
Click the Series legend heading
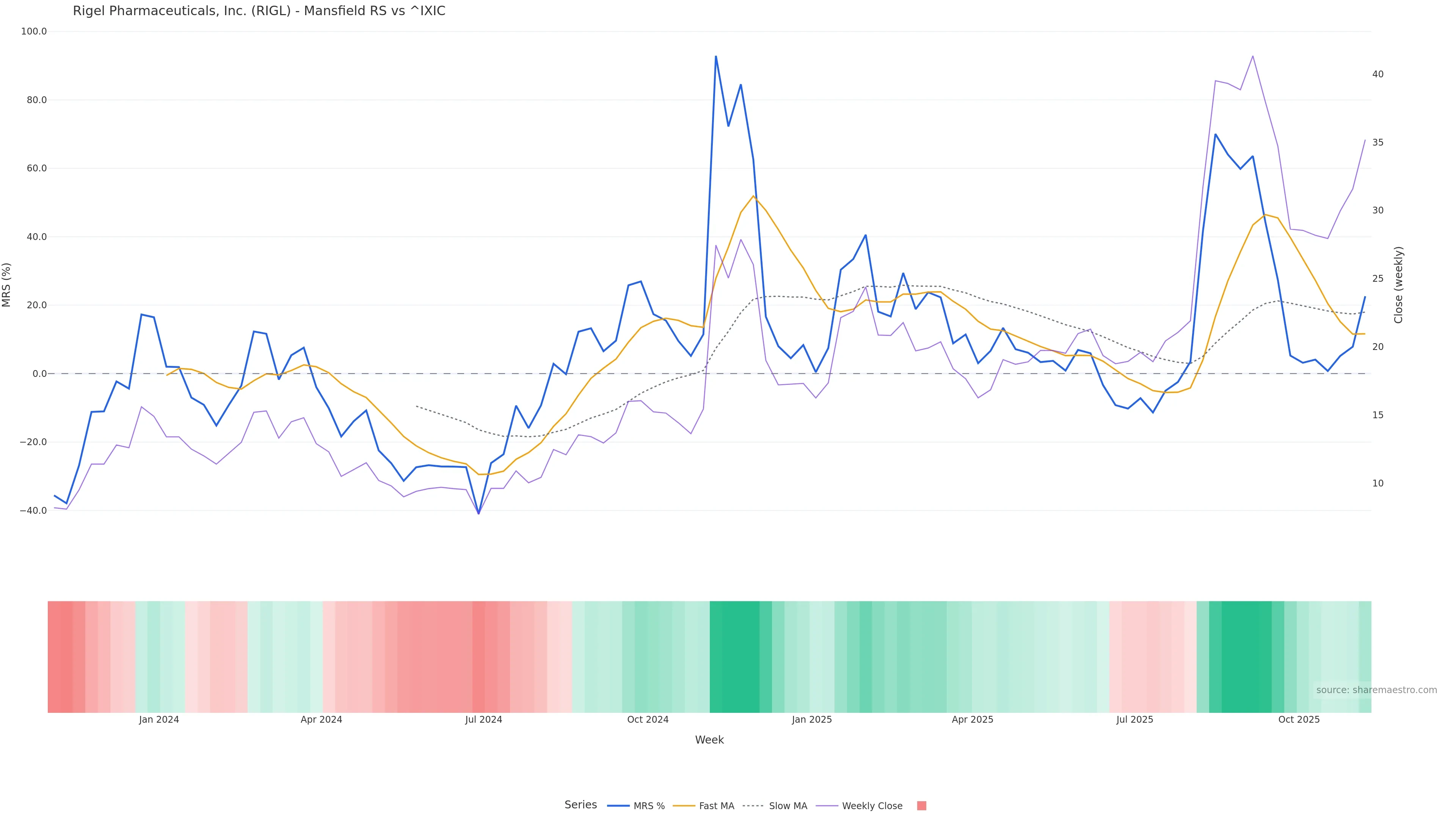[581, 805]
